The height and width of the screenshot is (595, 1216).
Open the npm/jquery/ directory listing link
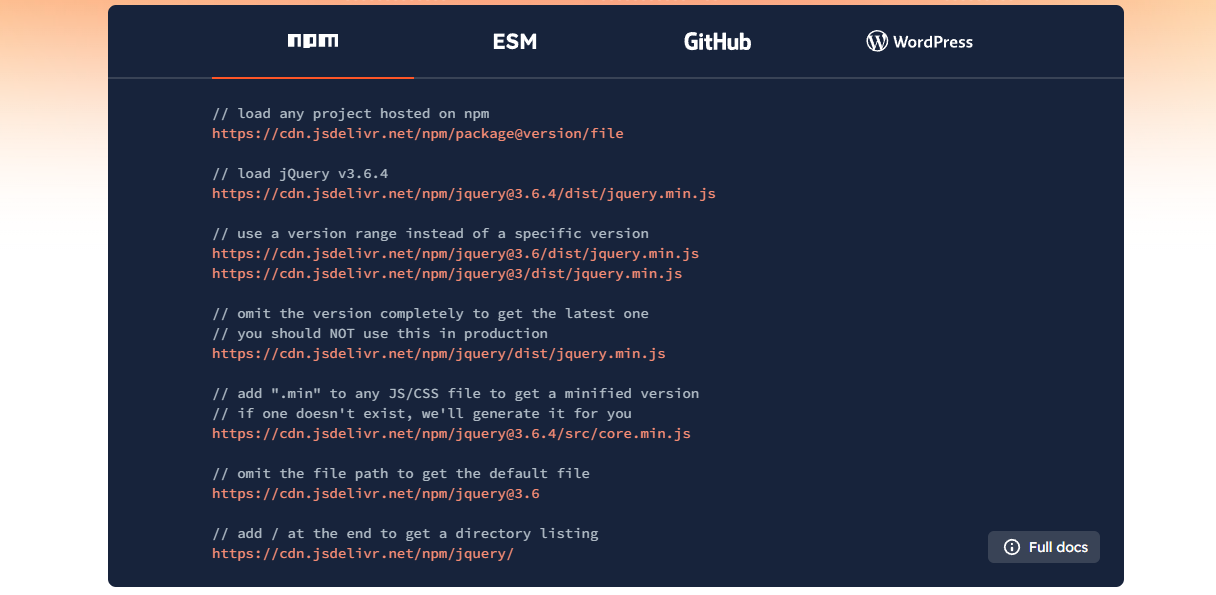(x=363, y=553)
